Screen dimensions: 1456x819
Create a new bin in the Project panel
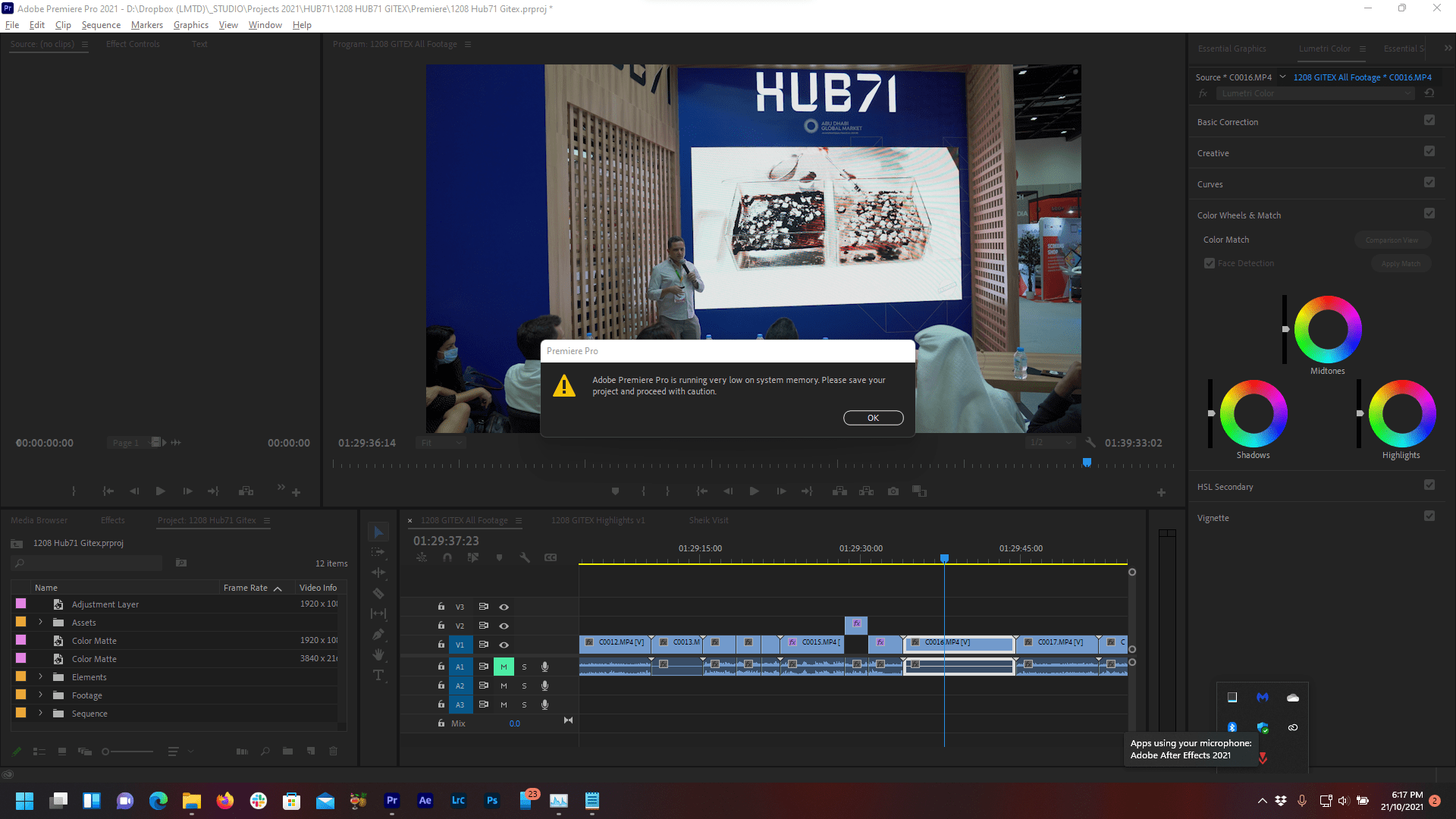pos(287,752)
